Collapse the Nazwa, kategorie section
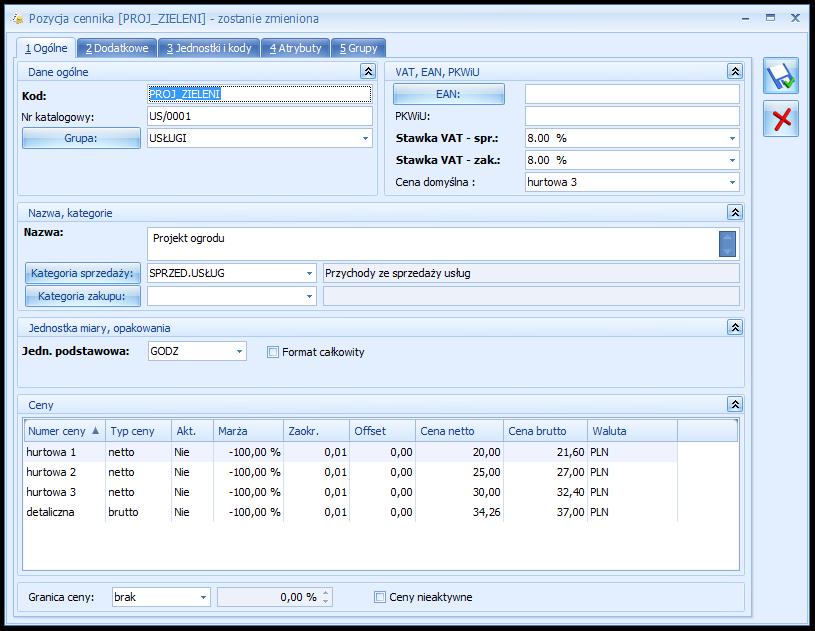The image size is (815, 631). pyautogui.click(x=735, y=212)
